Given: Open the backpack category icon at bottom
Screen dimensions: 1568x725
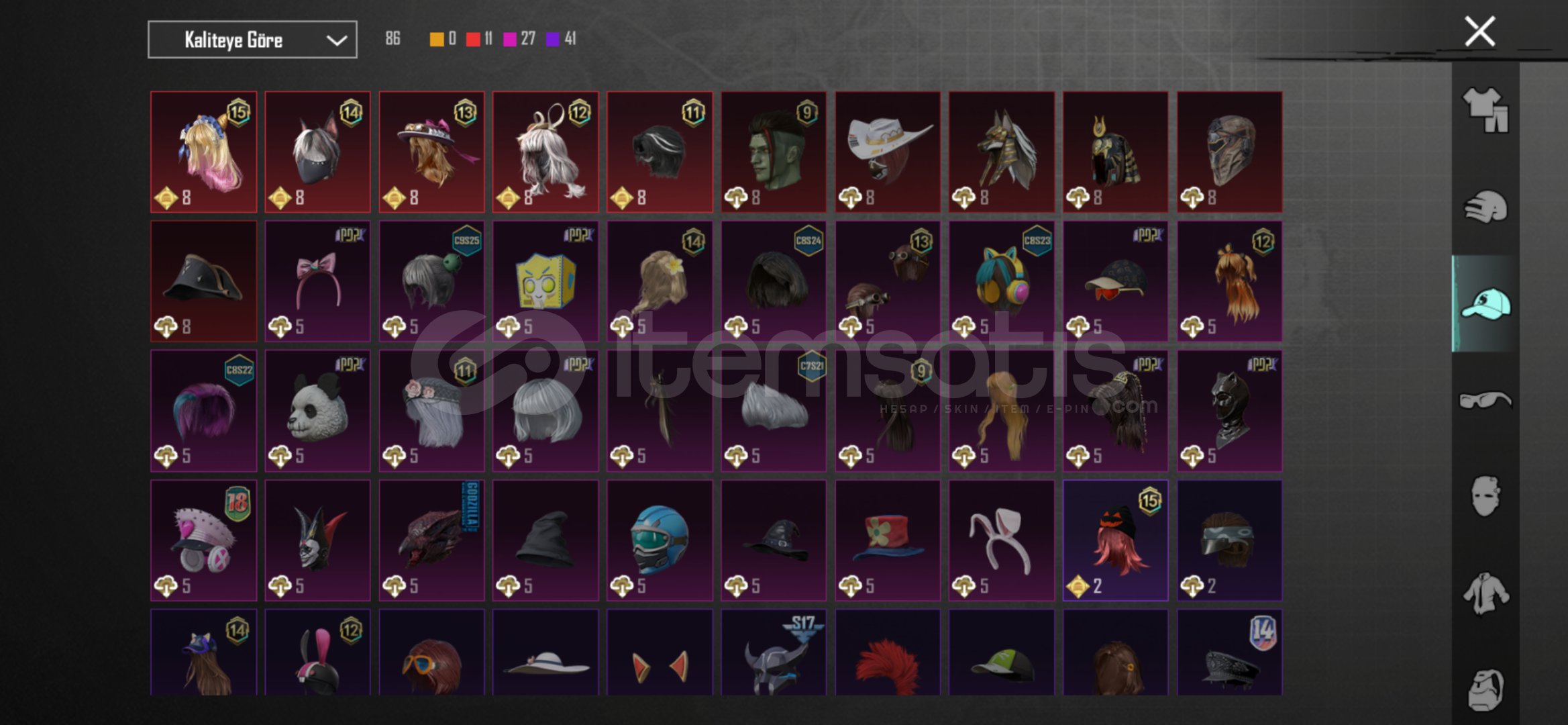Looking at the screenshot, I should 1485,689.
